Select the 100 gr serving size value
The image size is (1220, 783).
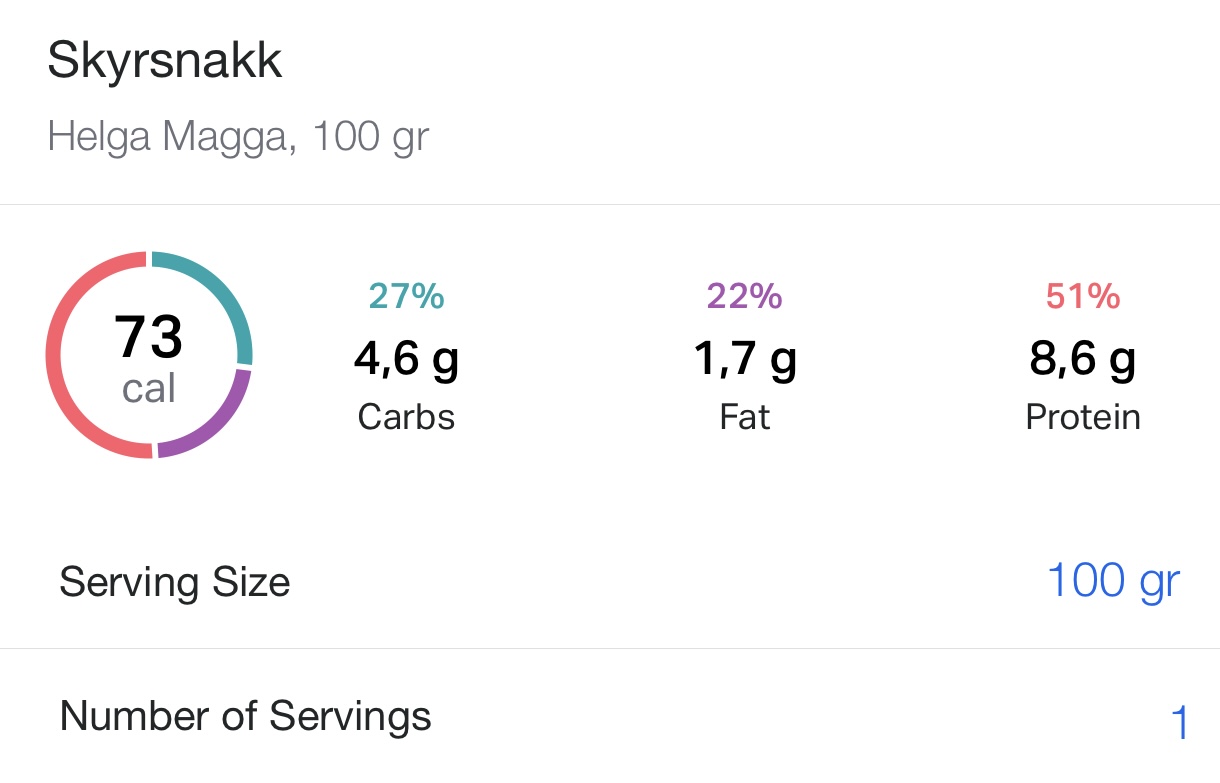[1112, 581]
